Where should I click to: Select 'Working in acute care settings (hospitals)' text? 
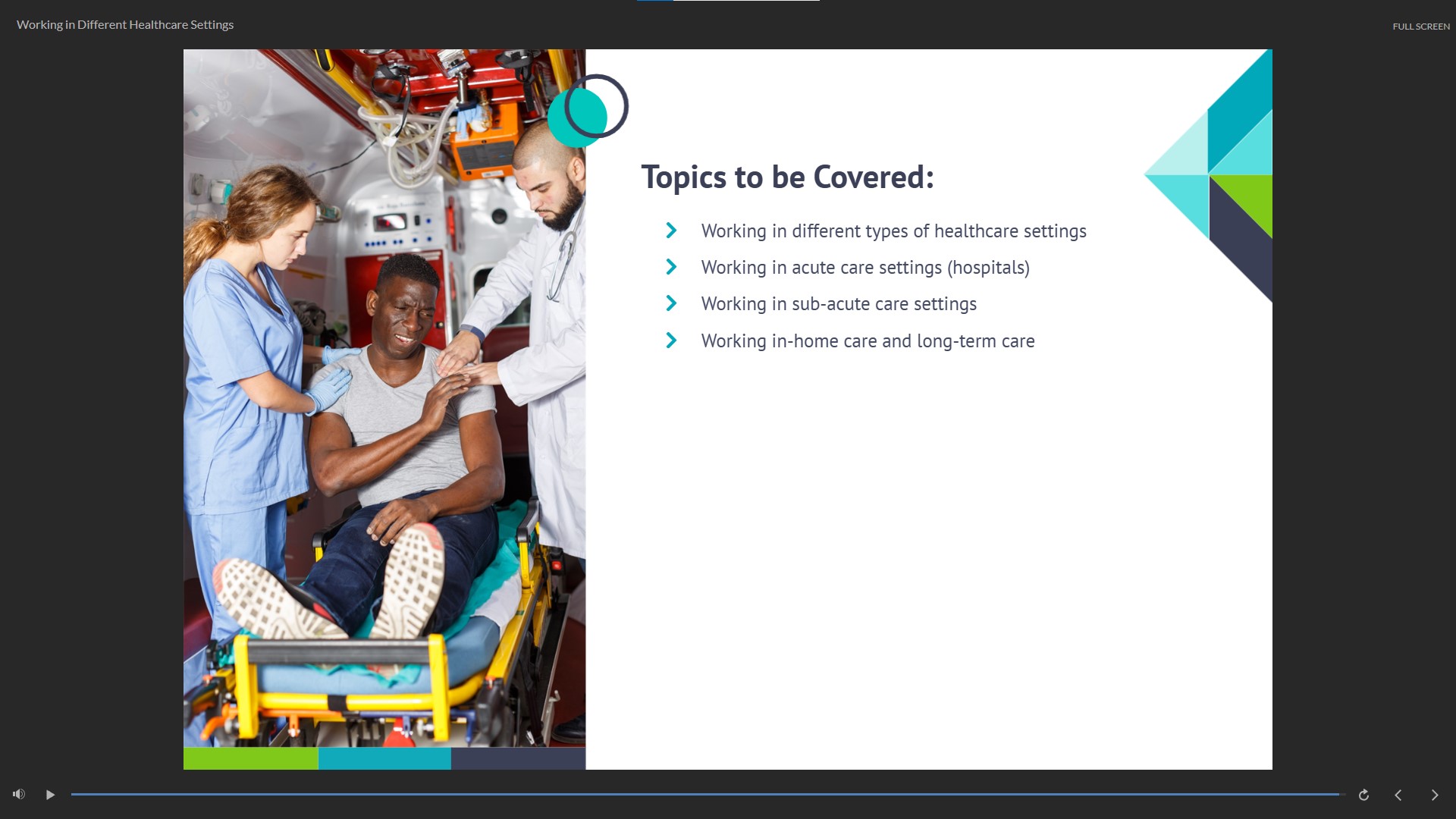(x=864, y=268)
